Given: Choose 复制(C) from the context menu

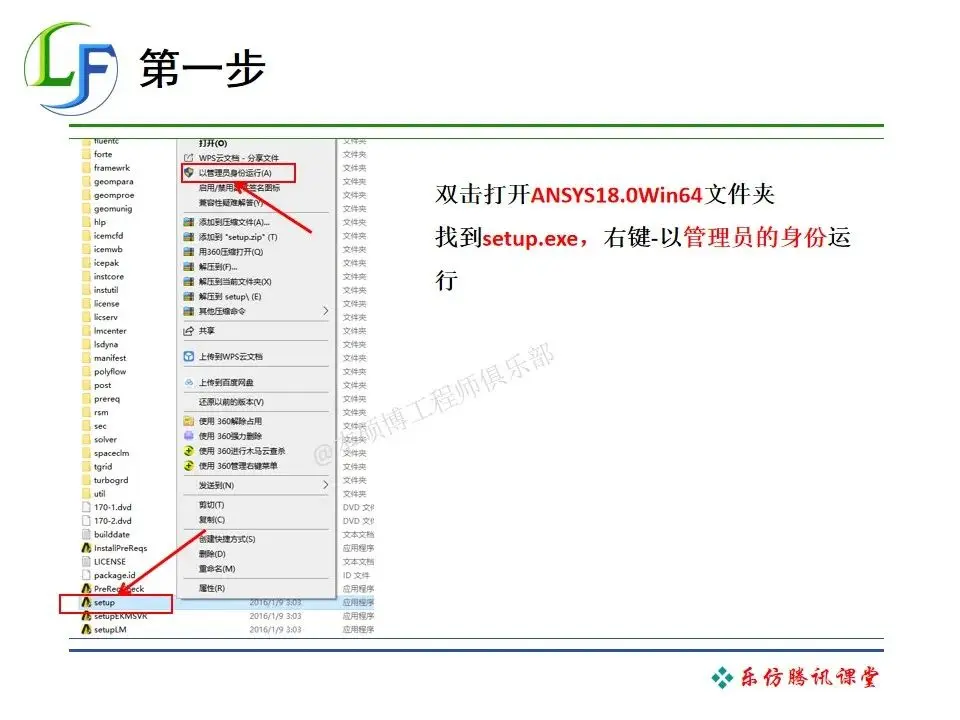Looking at the screenshot, I should point(212,520).
